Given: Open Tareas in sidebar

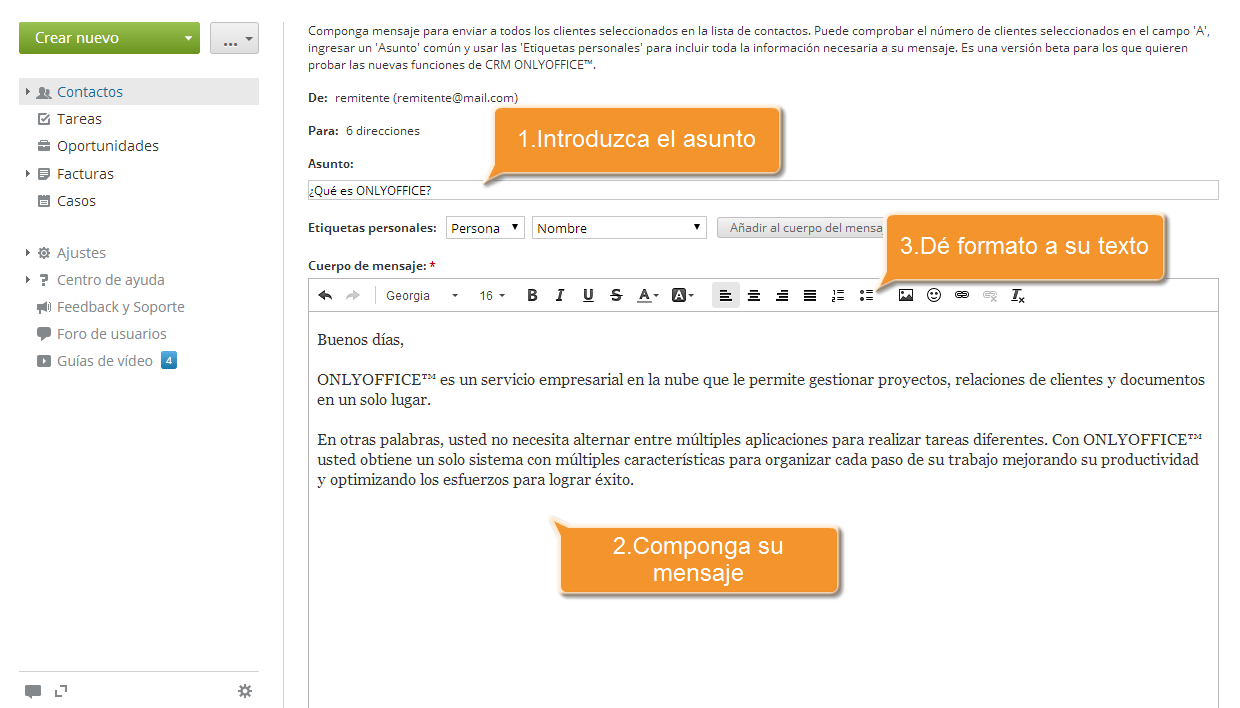Looking at the screenshot, I should (x=79, y=119).
